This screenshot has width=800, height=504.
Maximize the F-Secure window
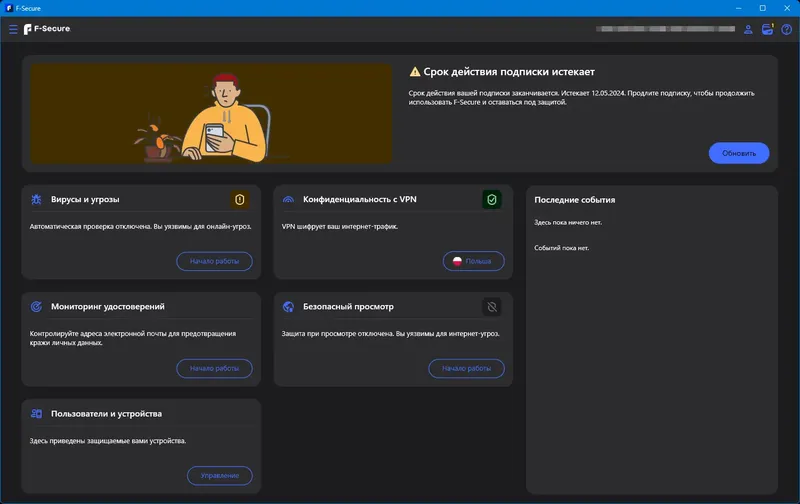tap(763, 8)
